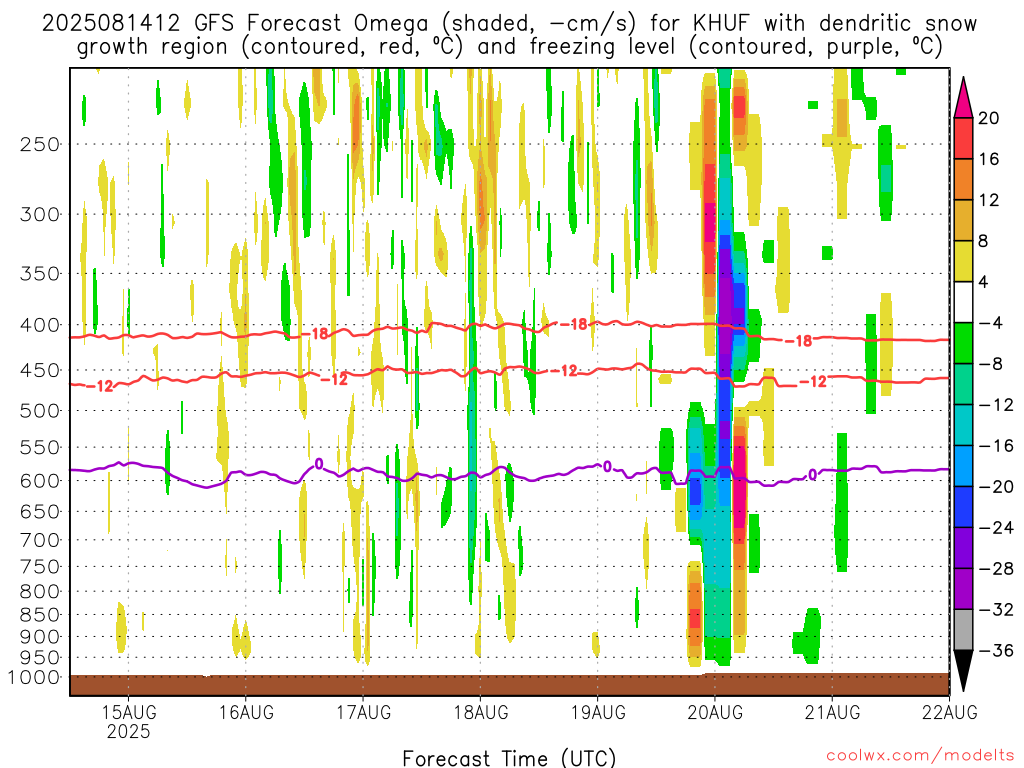Viewport: 1024px width, 768px height.
Task: Click the 850 pressure level label
Action: tap(40, 615)
